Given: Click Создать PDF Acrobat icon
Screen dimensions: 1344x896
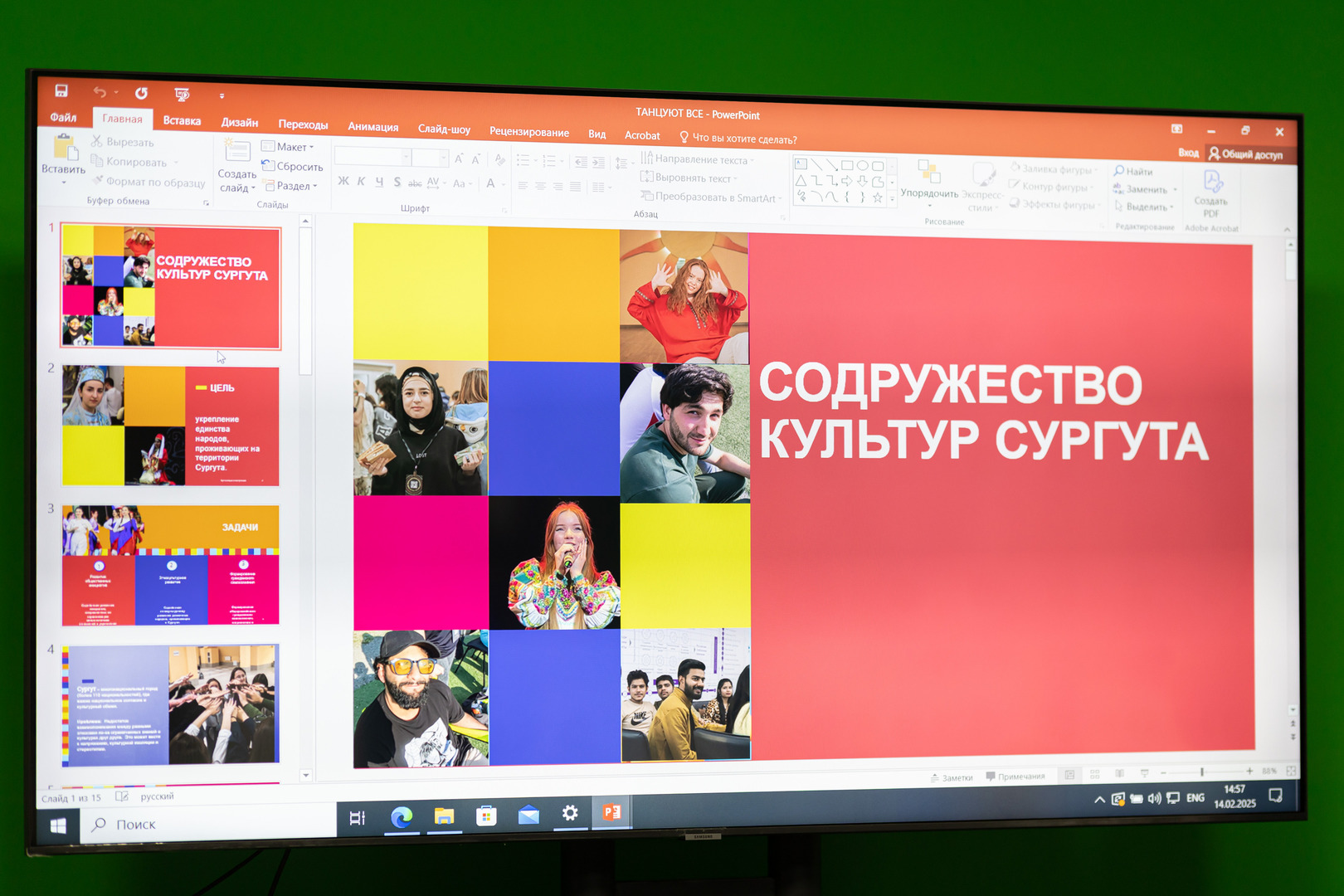Looking at the screenshot, I should click(1212, 181).
